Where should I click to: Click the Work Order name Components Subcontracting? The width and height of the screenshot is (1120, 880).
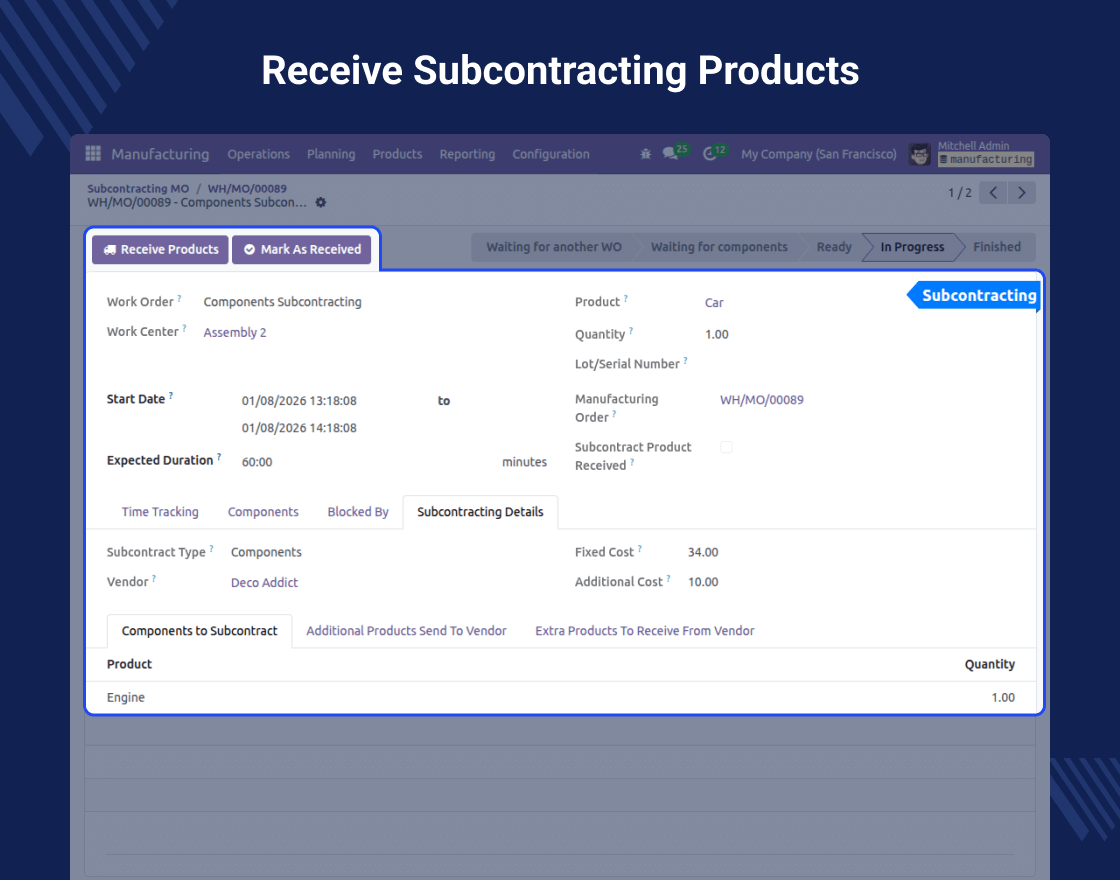click(x=282, y=302)
